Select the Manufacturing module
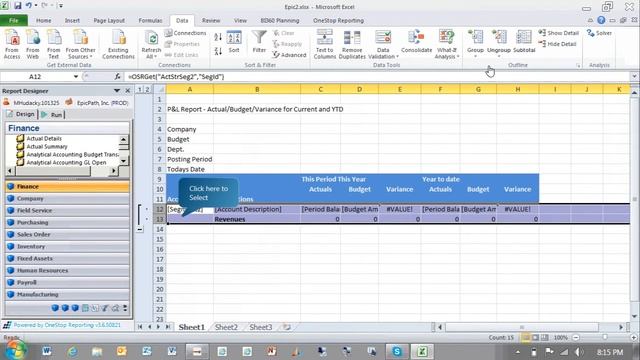Image resolution: width=640 pixels, height=360 pixels. point(67,294)
